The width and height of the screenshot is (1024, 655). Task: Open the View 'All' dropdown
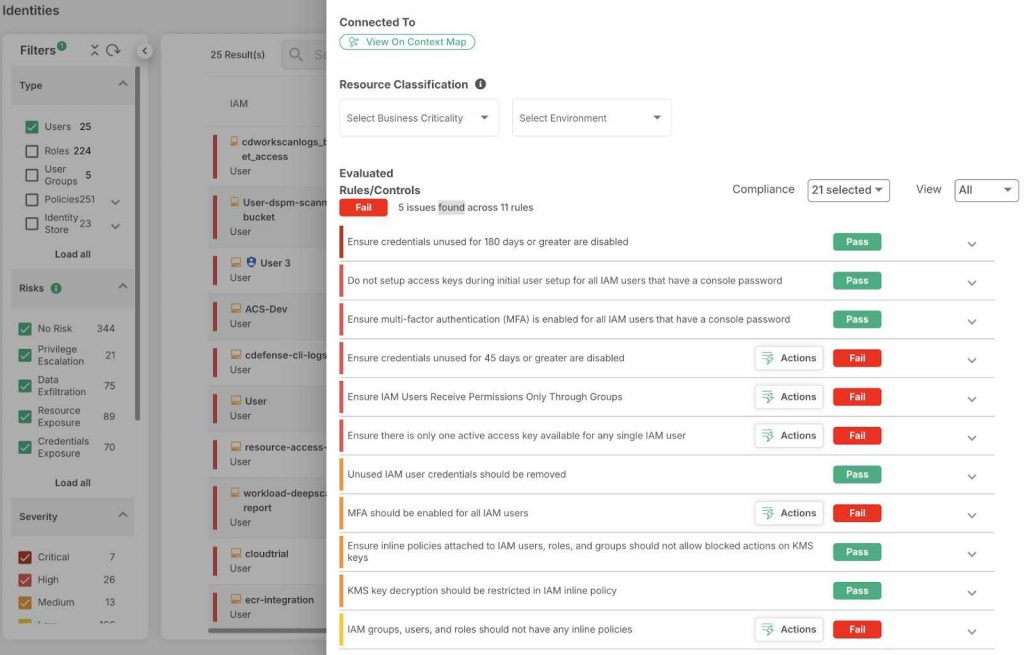tap(986, 190)
